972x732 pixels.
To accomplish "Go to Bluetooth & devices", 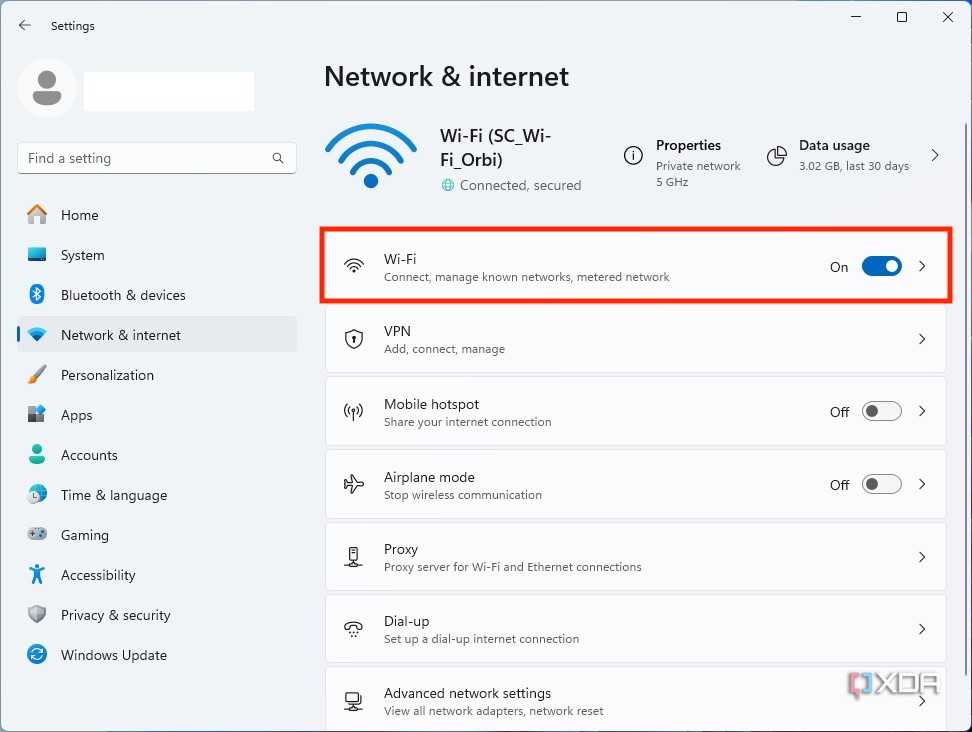I will pyautogui.click(x=157, y=295).
